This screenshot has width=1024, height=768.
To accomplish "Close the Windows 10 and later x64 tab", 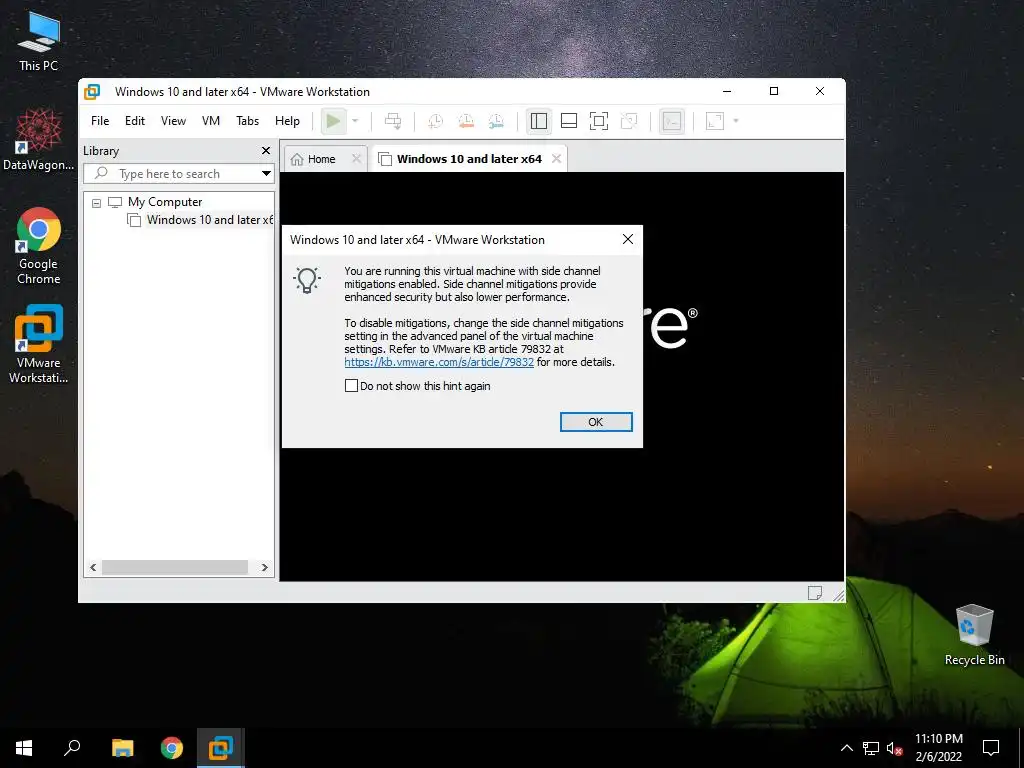I will coord(556,159).
